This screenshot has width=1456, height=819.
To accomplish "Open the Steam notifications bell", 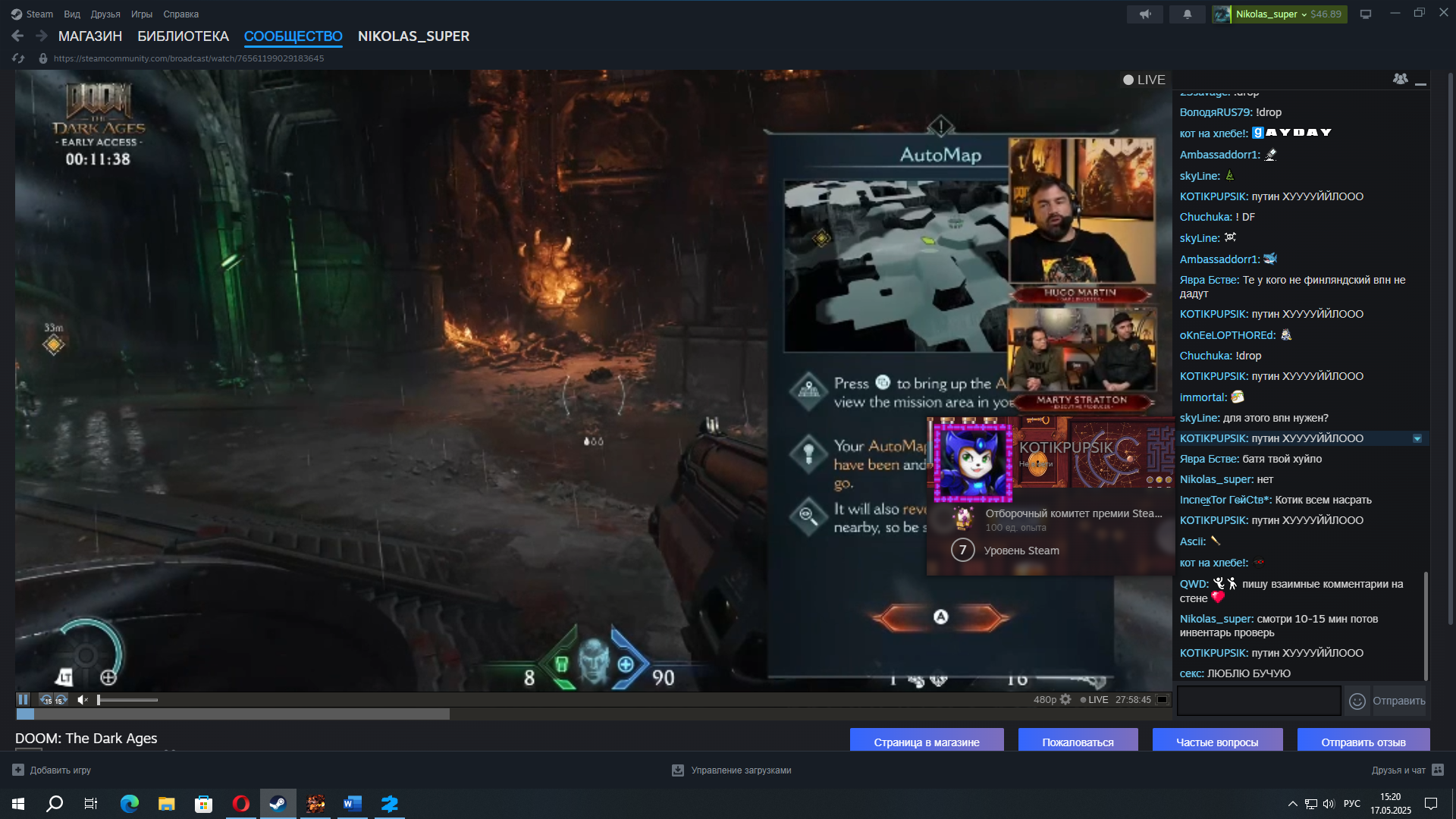I will 1187,14.
